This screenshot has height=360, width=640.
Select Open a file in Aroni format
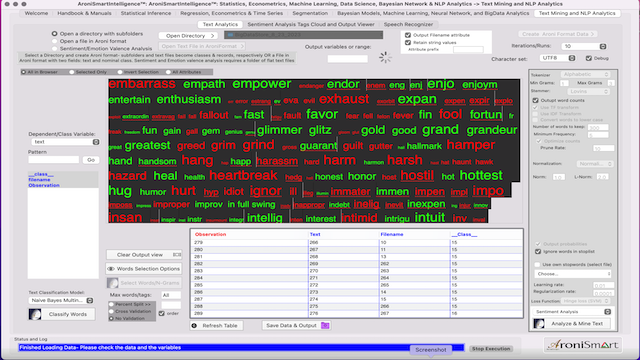55,41
